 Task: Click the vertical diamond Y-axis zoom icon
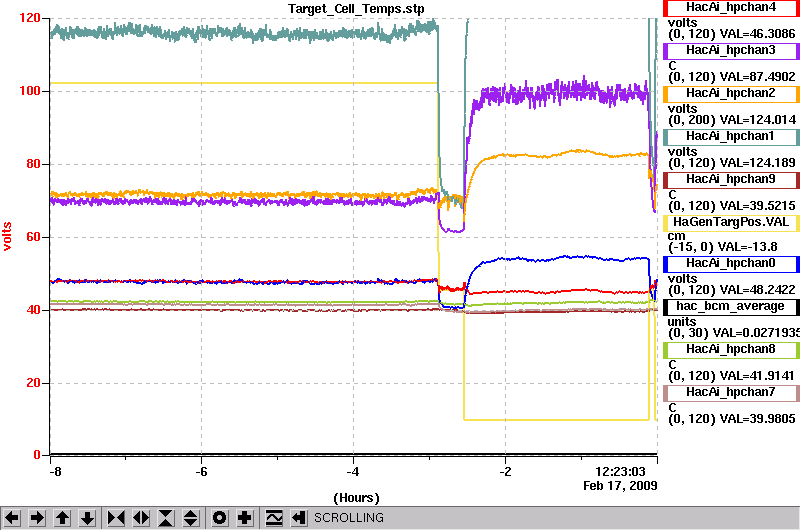tap(191, 518)
